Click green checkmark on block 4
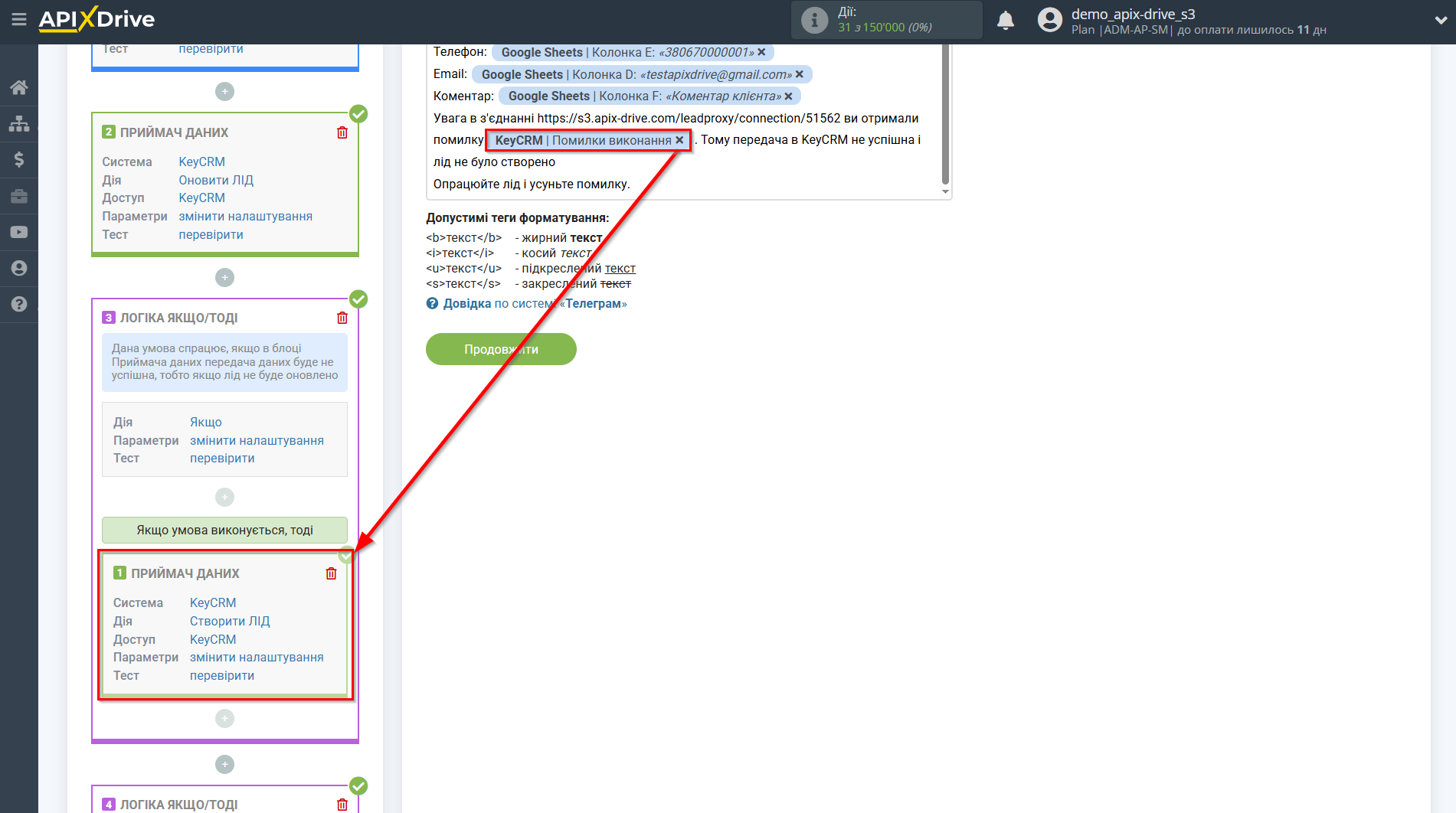 (x=358, y=786)
